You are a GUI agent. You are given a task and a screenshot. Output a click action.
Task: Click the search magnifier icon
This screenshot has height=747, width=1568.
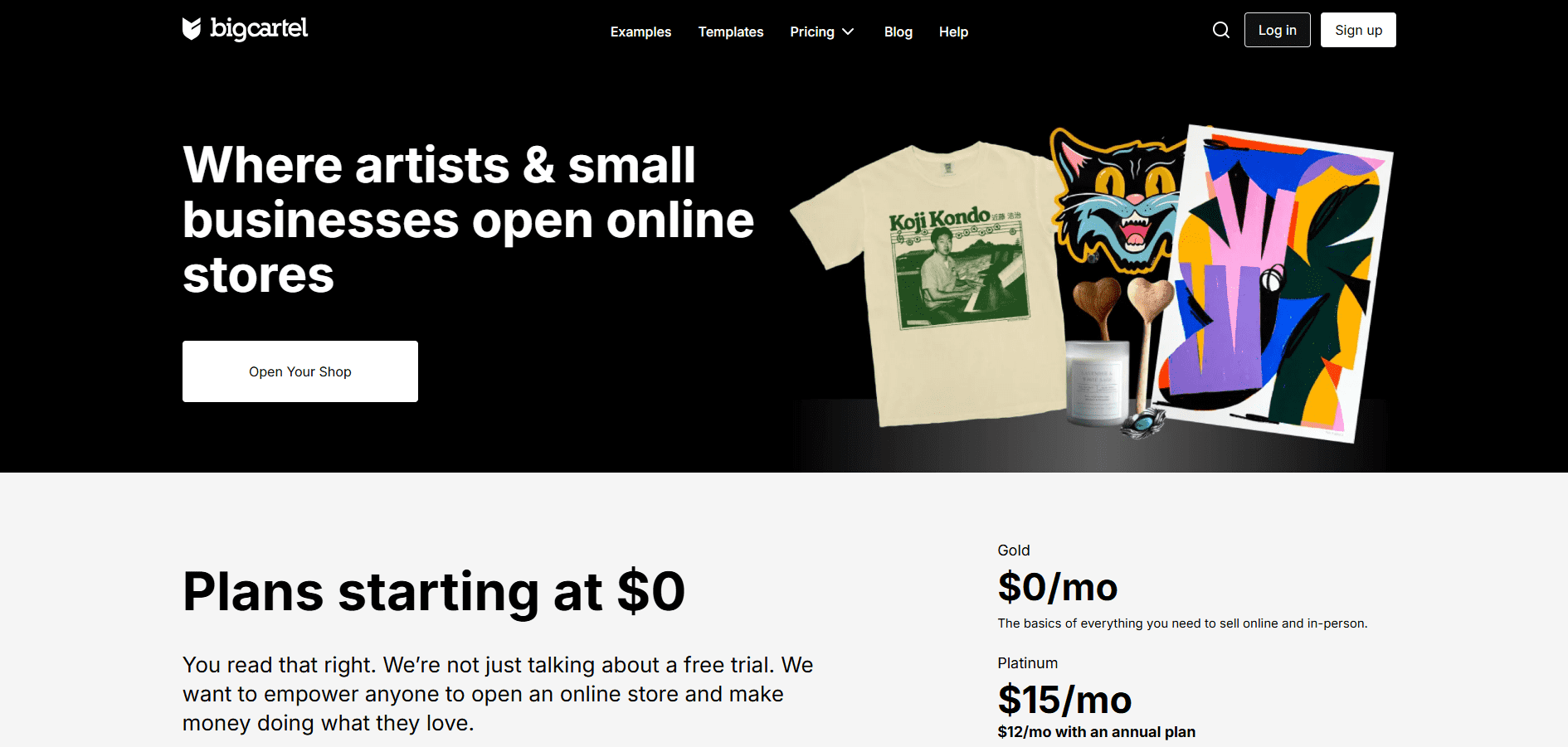point(1220,31)
